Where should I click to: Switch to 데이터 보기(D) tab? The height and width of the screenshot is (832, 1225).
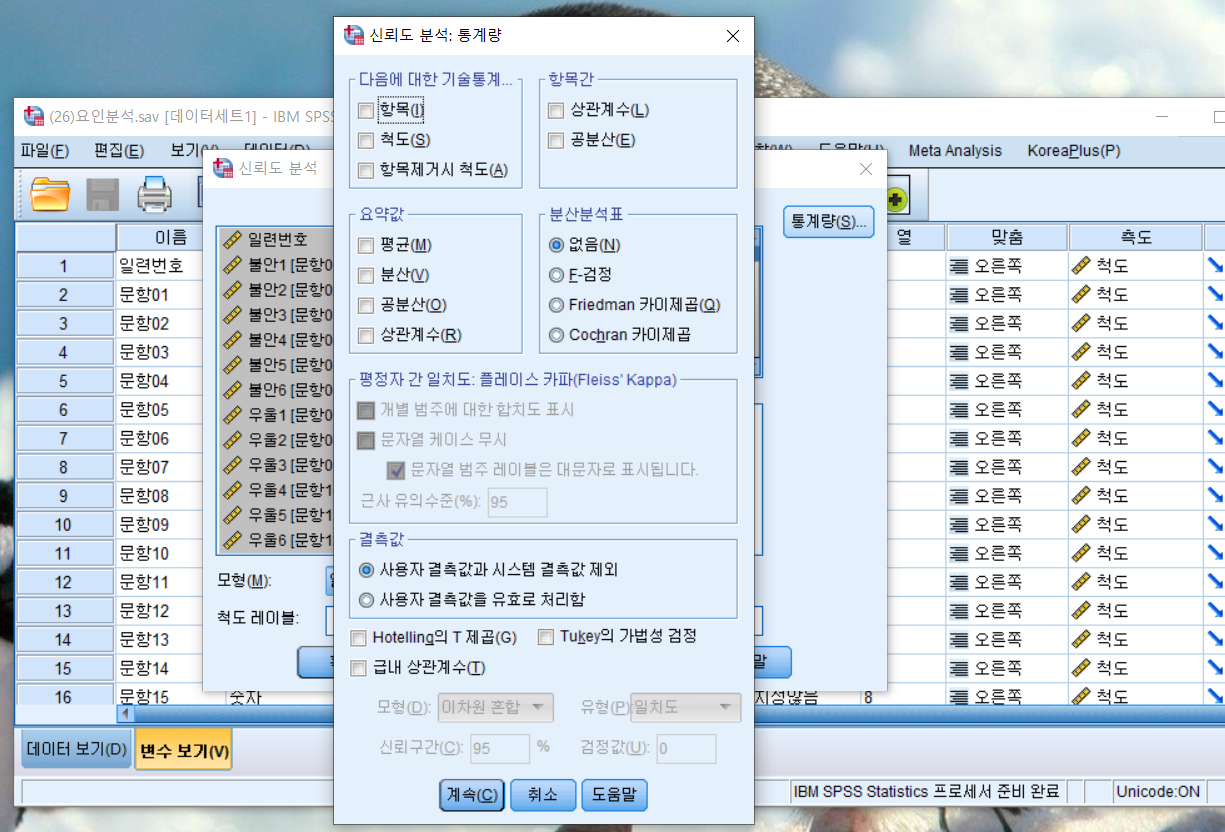(x=77, y=749)
